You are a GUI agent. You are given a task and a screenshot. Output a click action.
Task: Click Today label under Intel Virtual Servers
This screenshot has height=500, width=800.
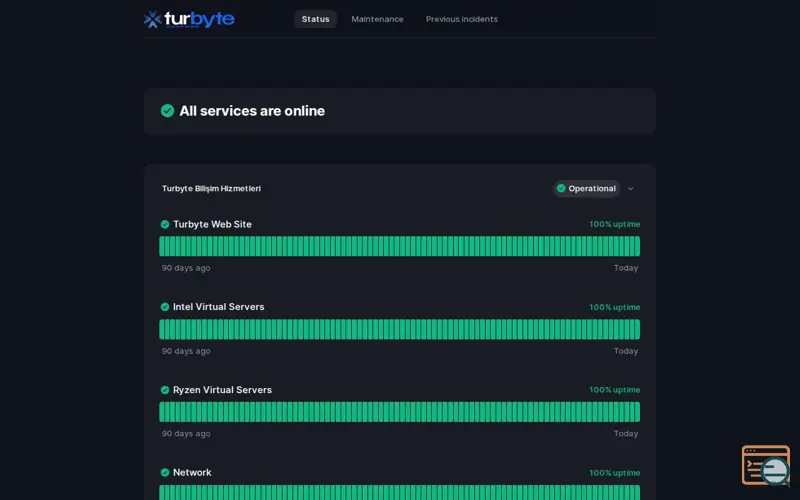coord(626,351)
